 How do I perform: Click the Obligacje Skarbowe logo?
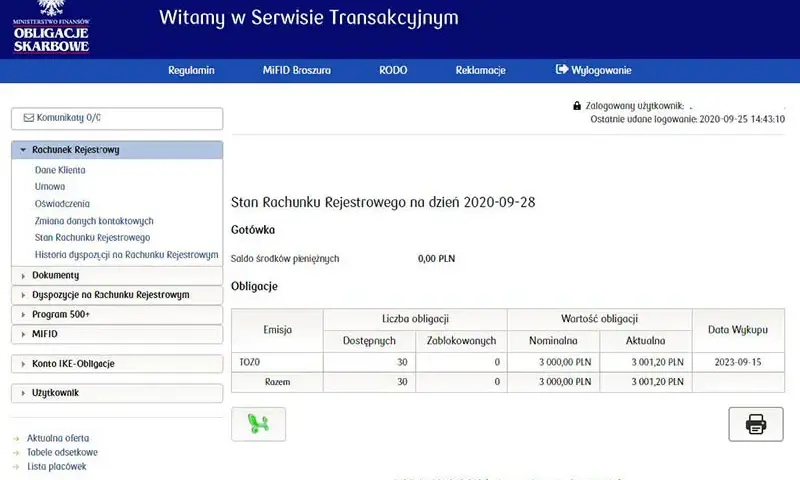[51, 27]
